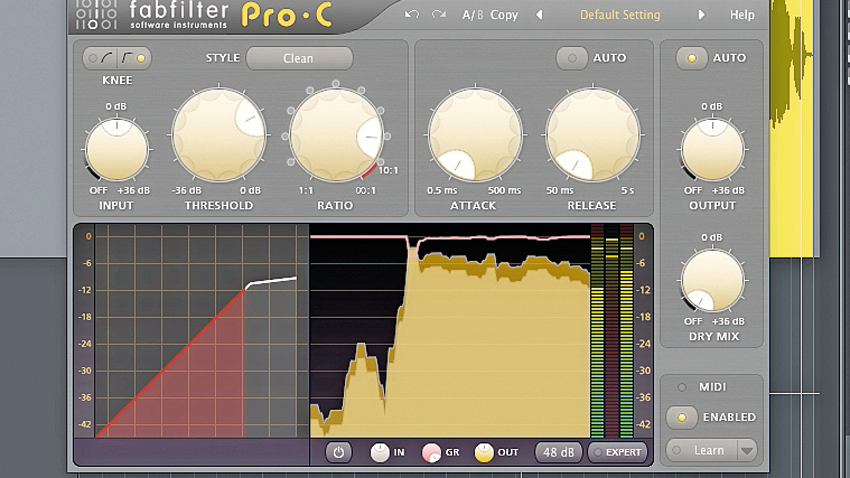This screenshot has height=478, width=850.
Task: Open the Default Setting preset menu
Action: click(620, 15)
